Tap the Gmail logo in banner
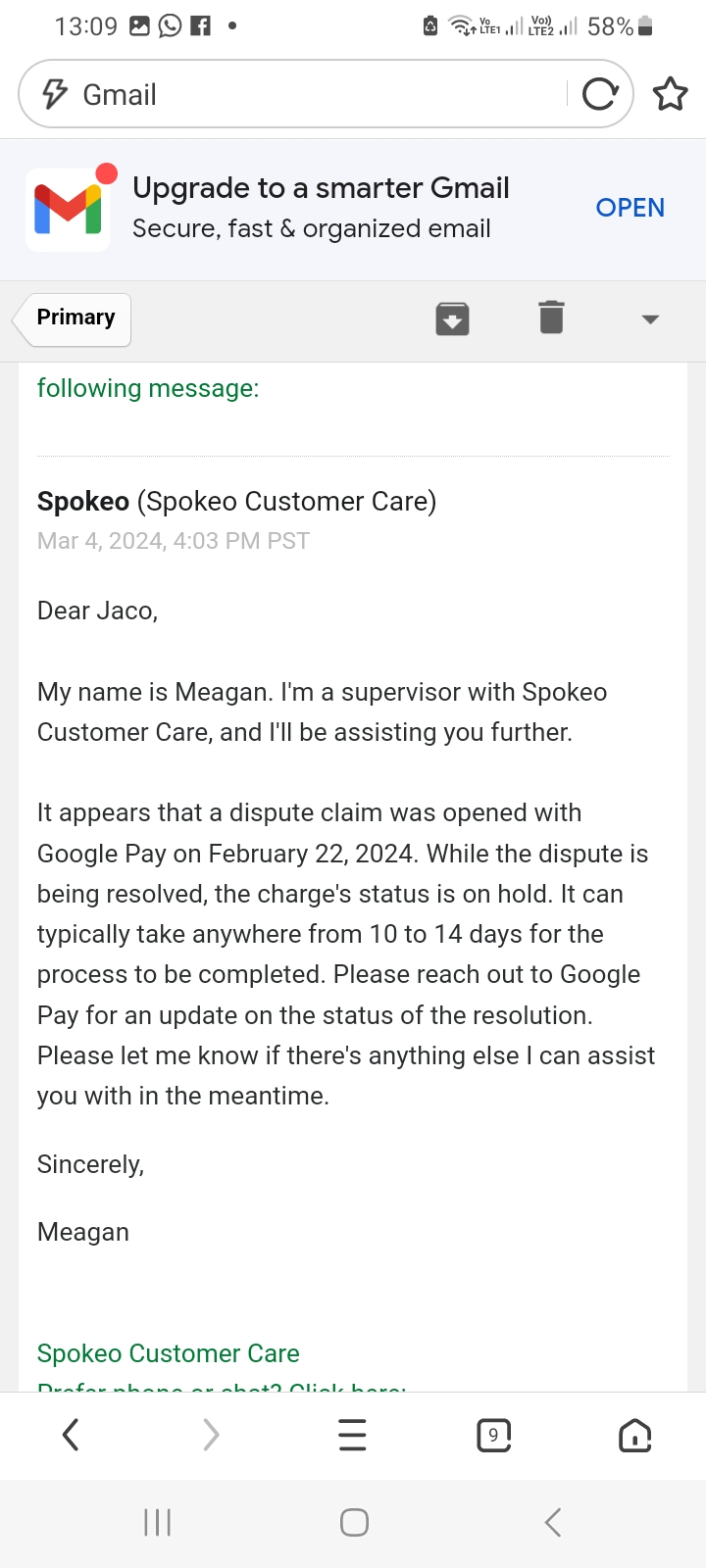This screenshot has width=706, height=1568. (x=68, y=209)
